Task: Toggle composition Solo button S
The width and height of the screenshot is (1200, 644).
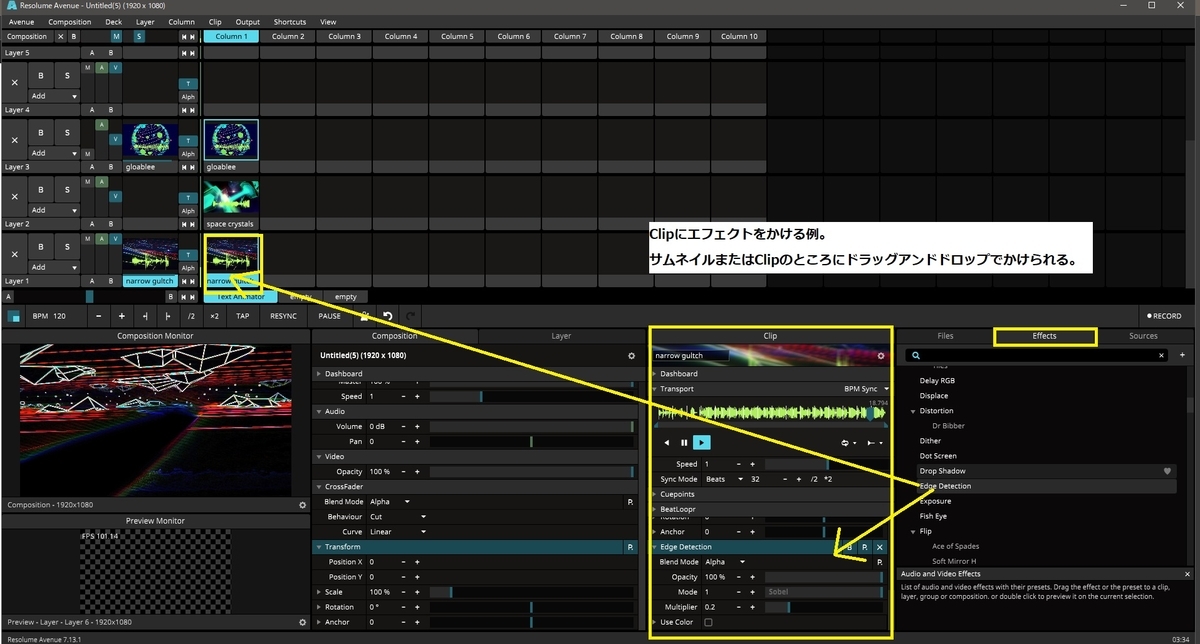Action: [139, 36]
